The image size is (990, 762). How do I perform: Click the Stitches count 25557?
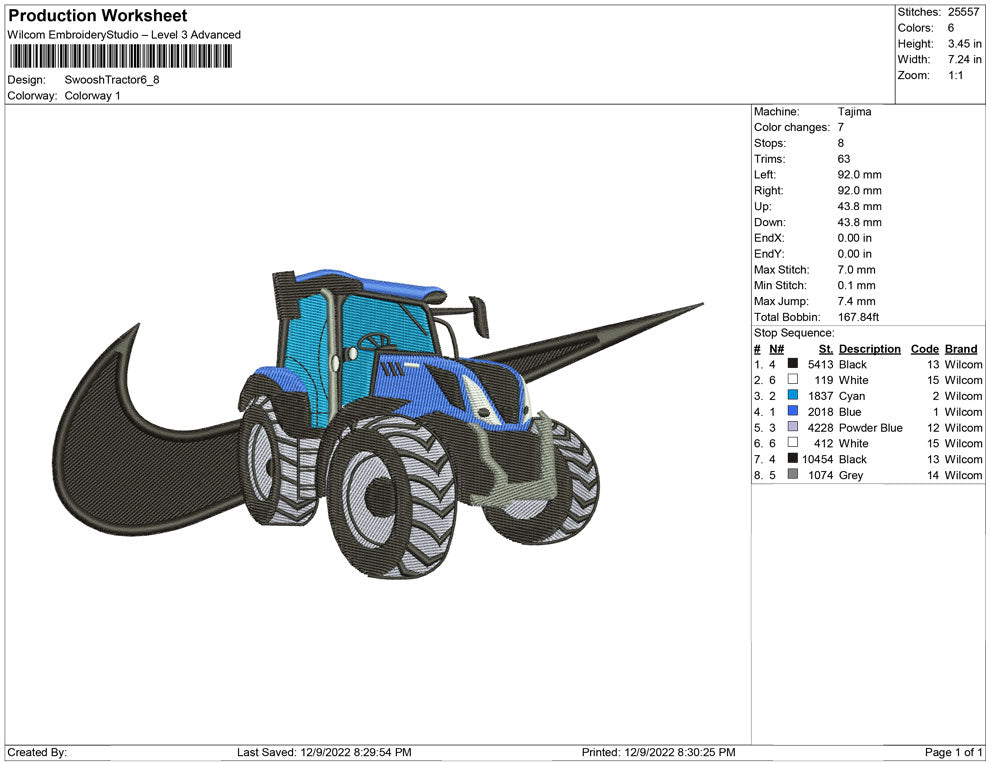(964, 12)
